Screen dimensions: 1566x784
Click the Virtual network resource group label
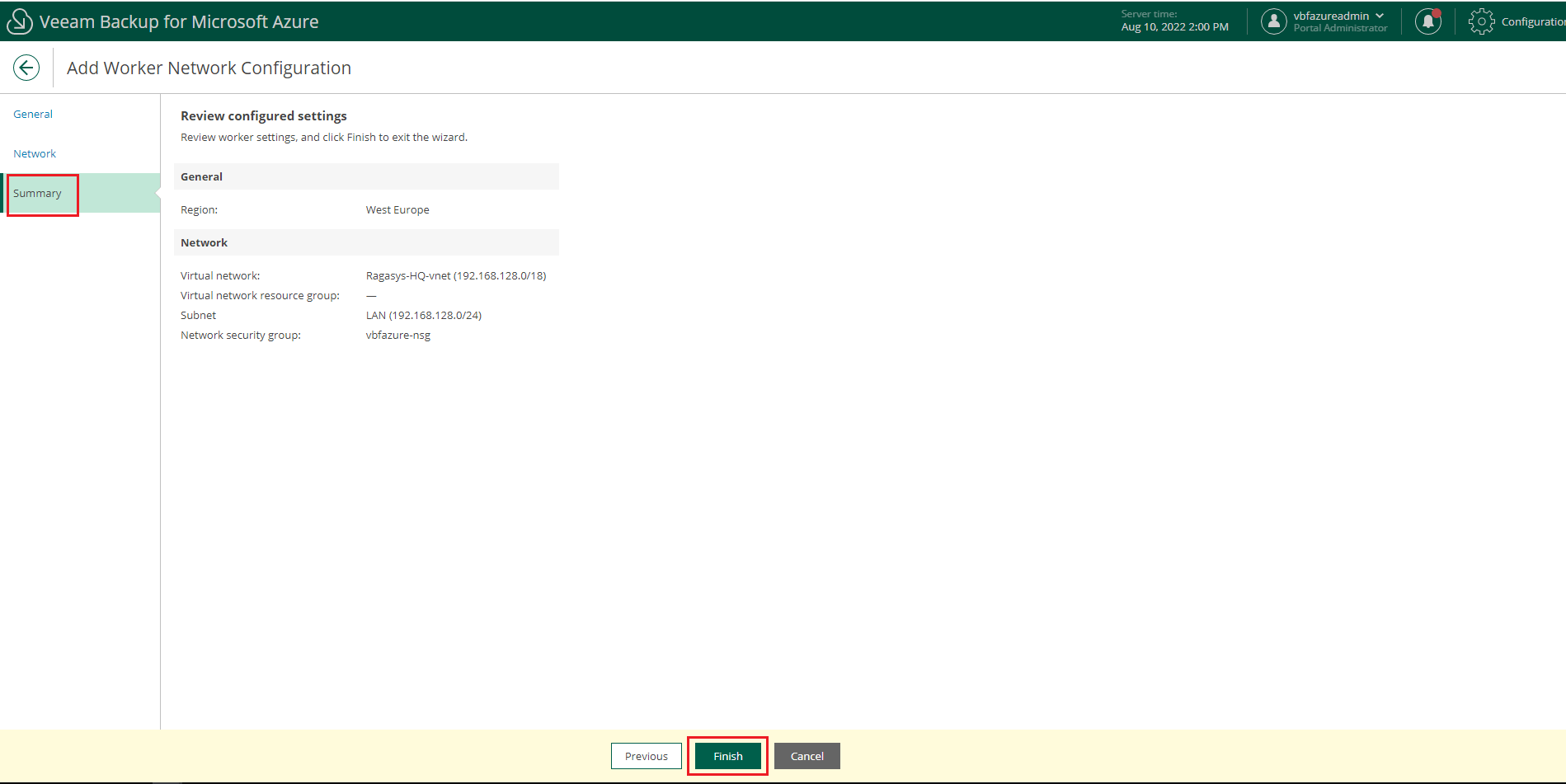point(260,295)
